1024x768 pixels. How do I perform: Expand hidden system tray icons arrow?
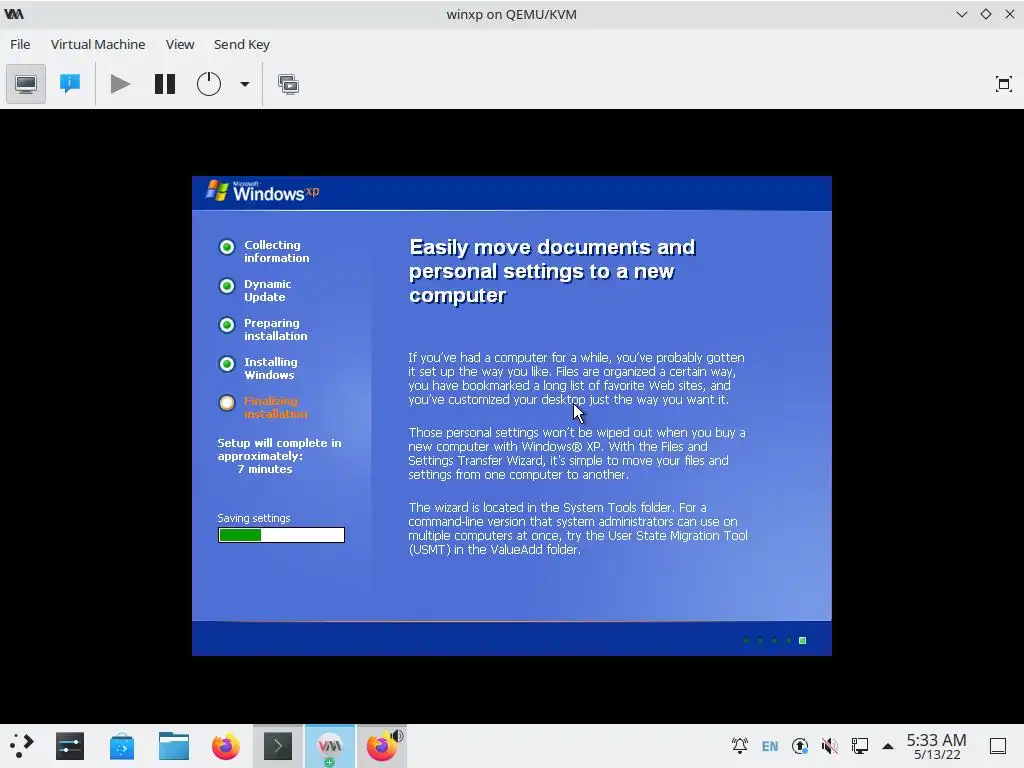[888, 746]
